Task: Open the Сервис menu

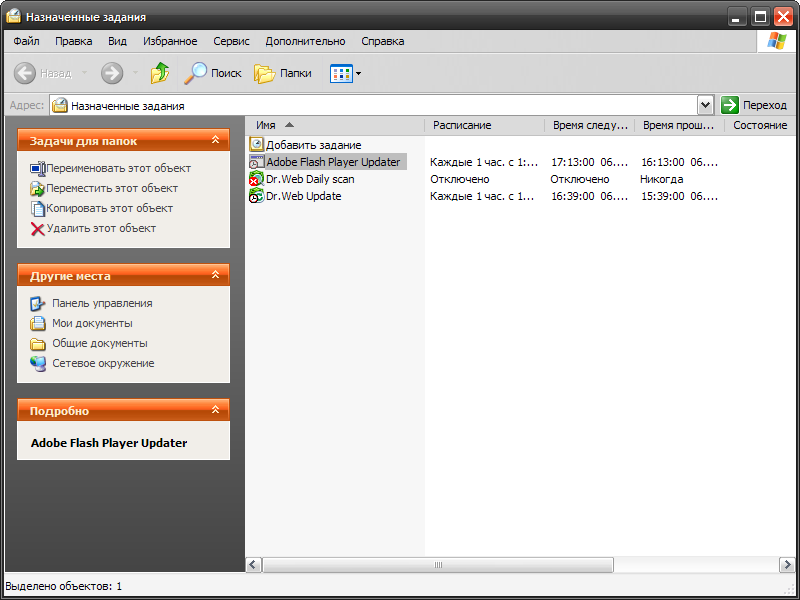Action: coord(232,41)
